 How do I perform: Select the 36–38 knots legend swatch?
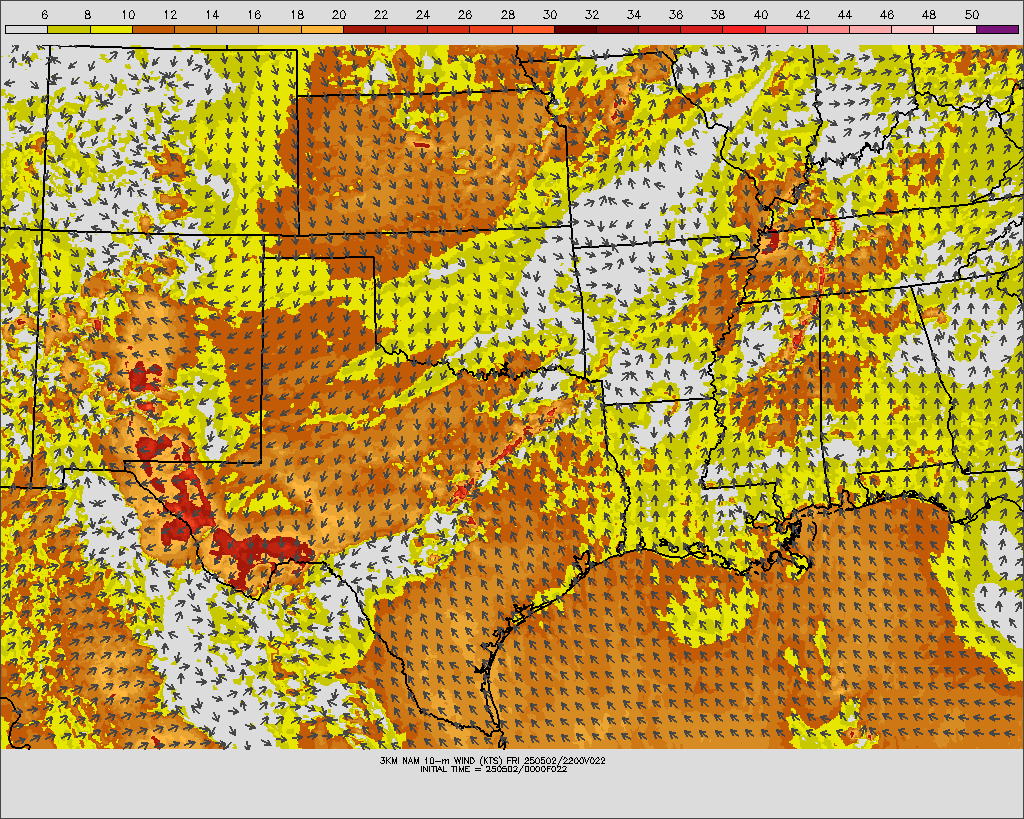(702, 29)
